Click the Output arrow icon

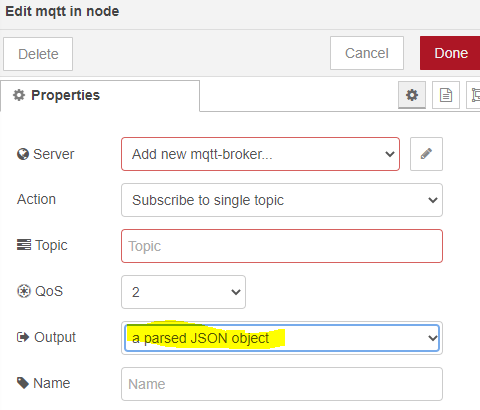pos(23,337)
